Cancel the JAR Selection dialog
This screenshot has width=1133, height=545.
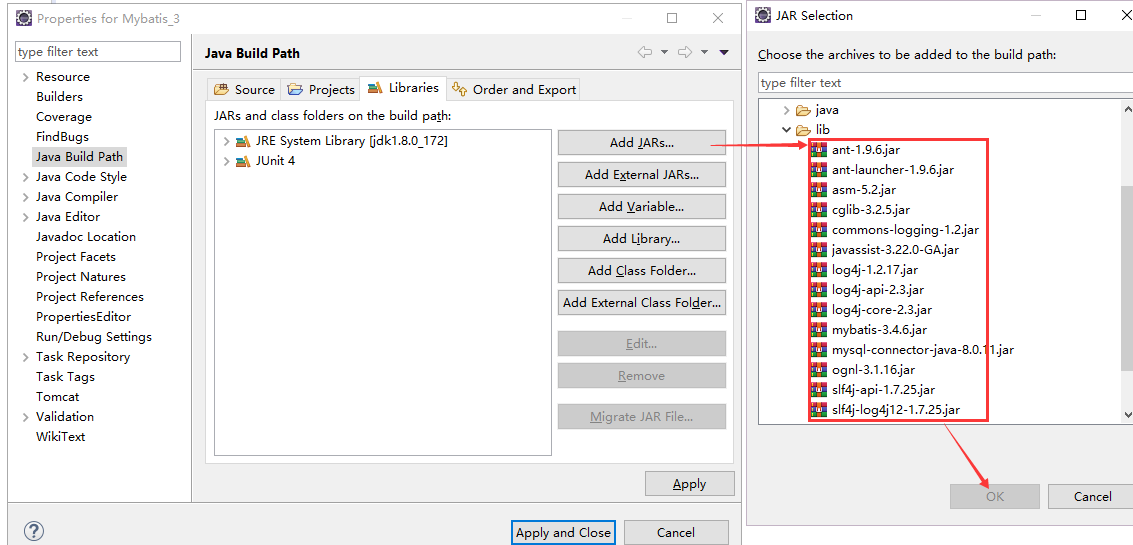(x=1091, y=497)
